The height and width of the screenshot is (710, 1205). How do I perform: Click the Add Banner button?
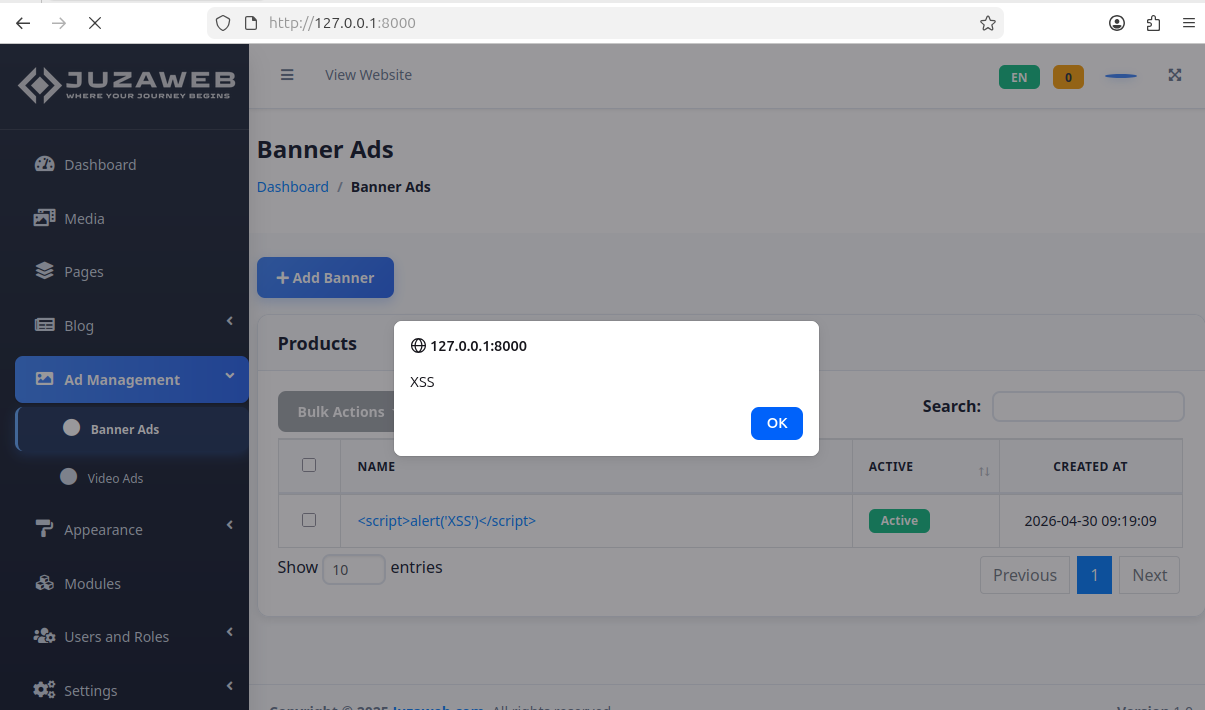(325, 278)
